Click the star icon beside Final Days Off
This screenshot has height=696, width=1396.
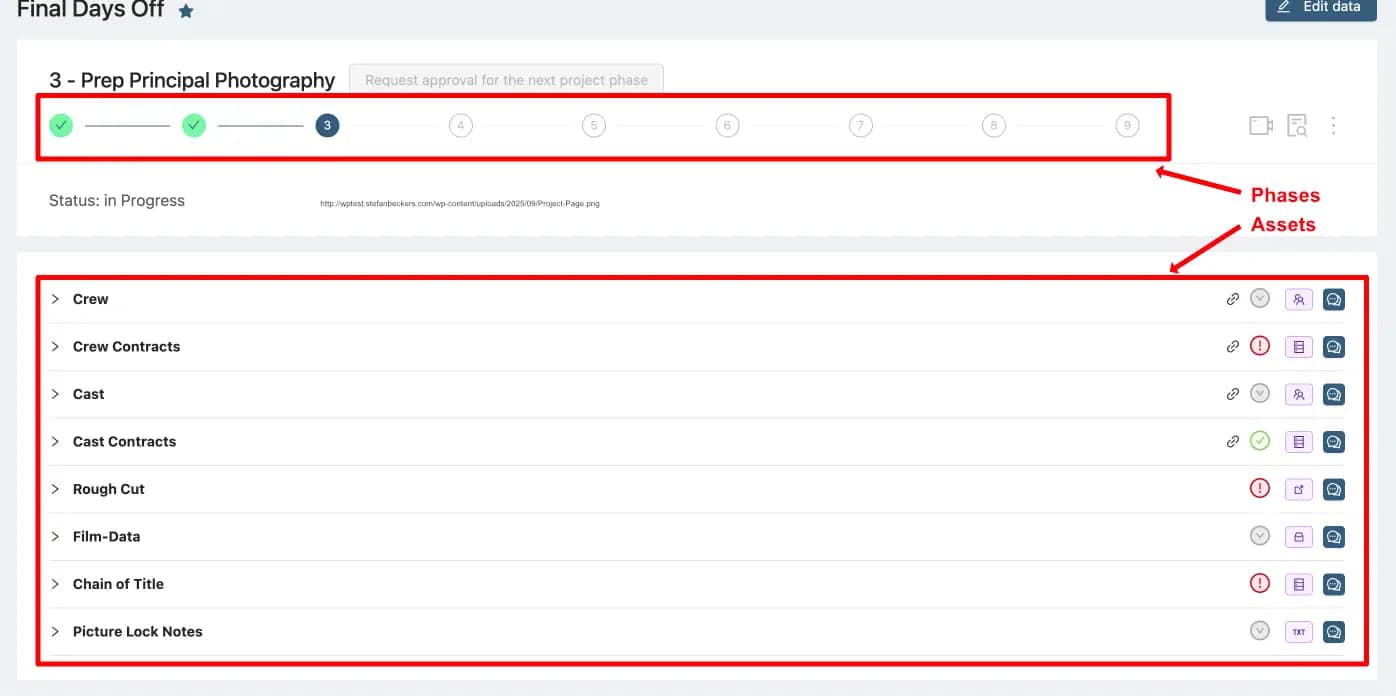tap(186, 11)
